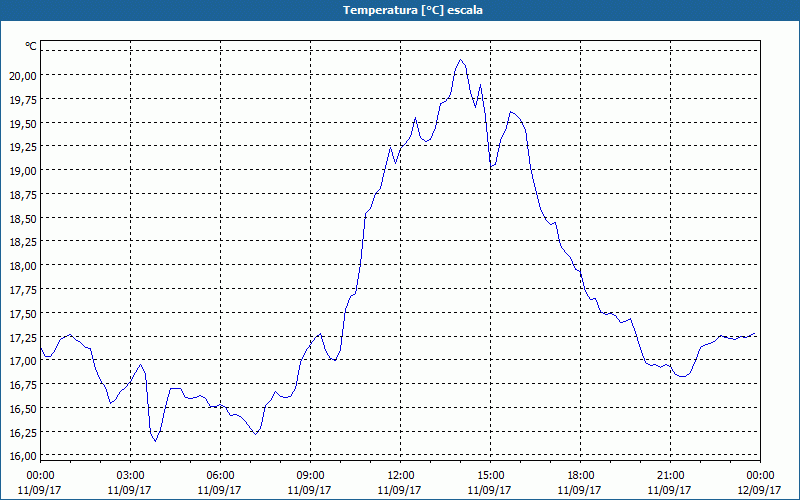Click the 15:00 time axis label
Viewport: 800px width, 500px height.
point(490,476)
